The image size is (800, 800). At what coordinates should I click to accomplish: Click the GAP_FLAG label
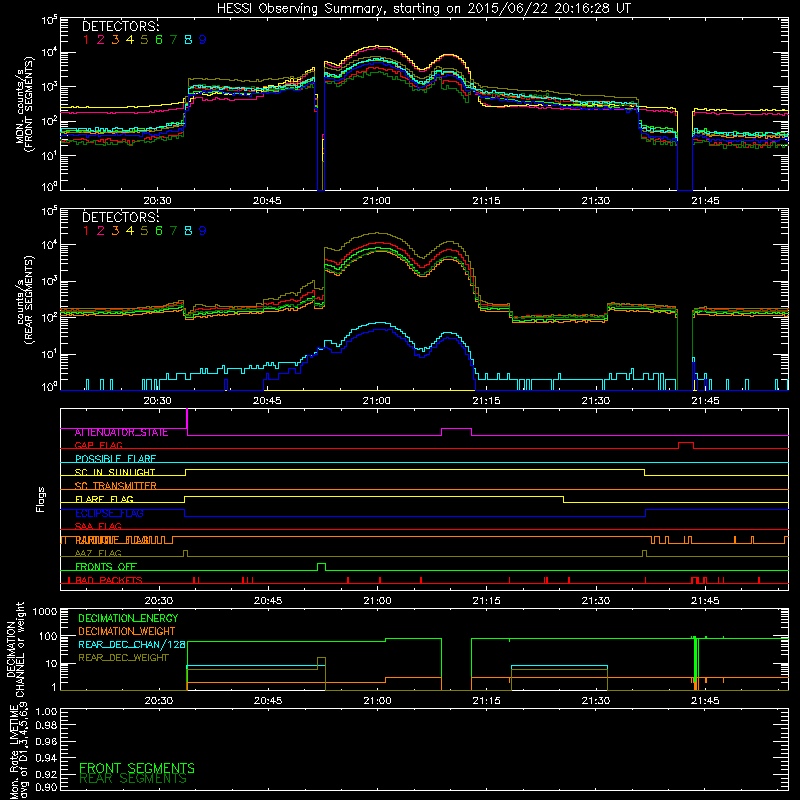pyautogui.click(x=98, y=445)
